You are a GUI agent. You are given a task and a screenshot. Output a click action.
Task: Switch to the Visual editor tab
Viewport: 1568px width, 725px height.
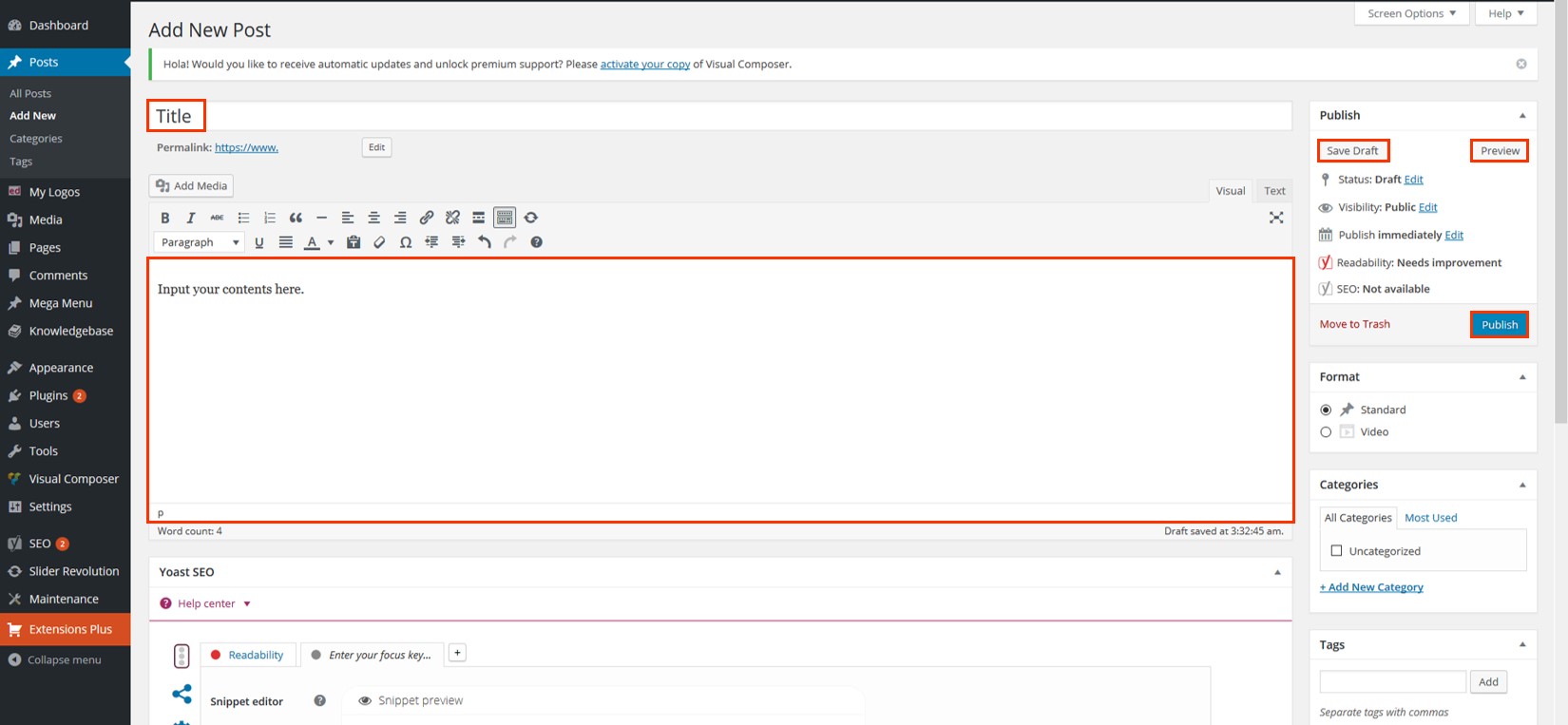(x=1231, y=191)
